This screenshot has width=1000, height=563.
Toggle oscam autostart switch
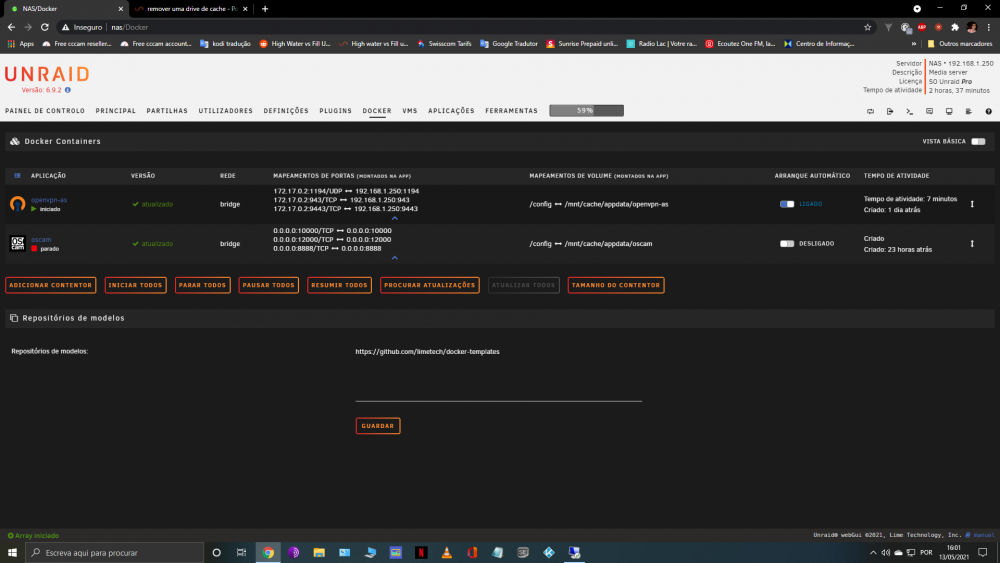[787, 244]
